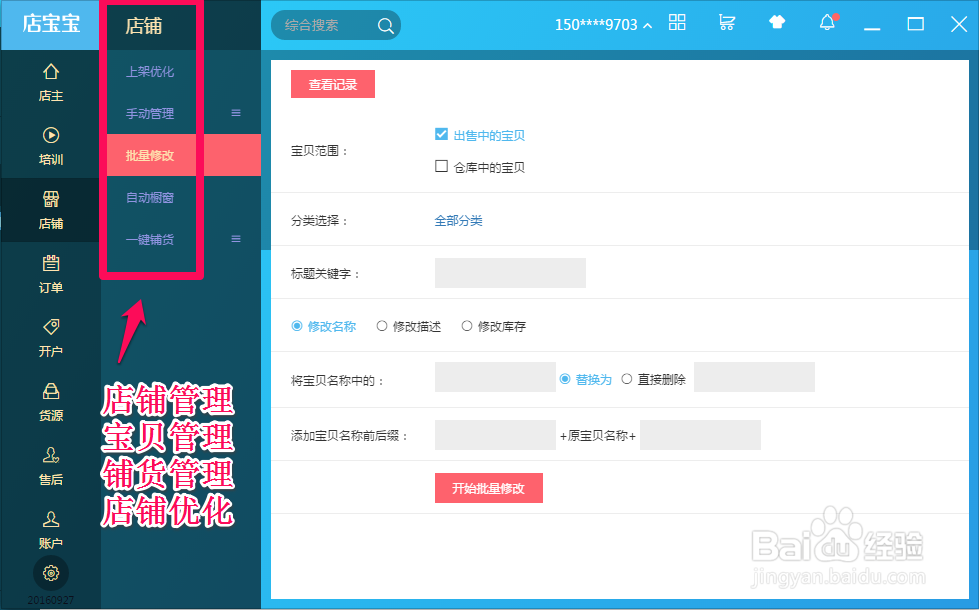Select the 修改描述 radio option
This screenshot has height=610, width=979.
click(x=381, y=326)
